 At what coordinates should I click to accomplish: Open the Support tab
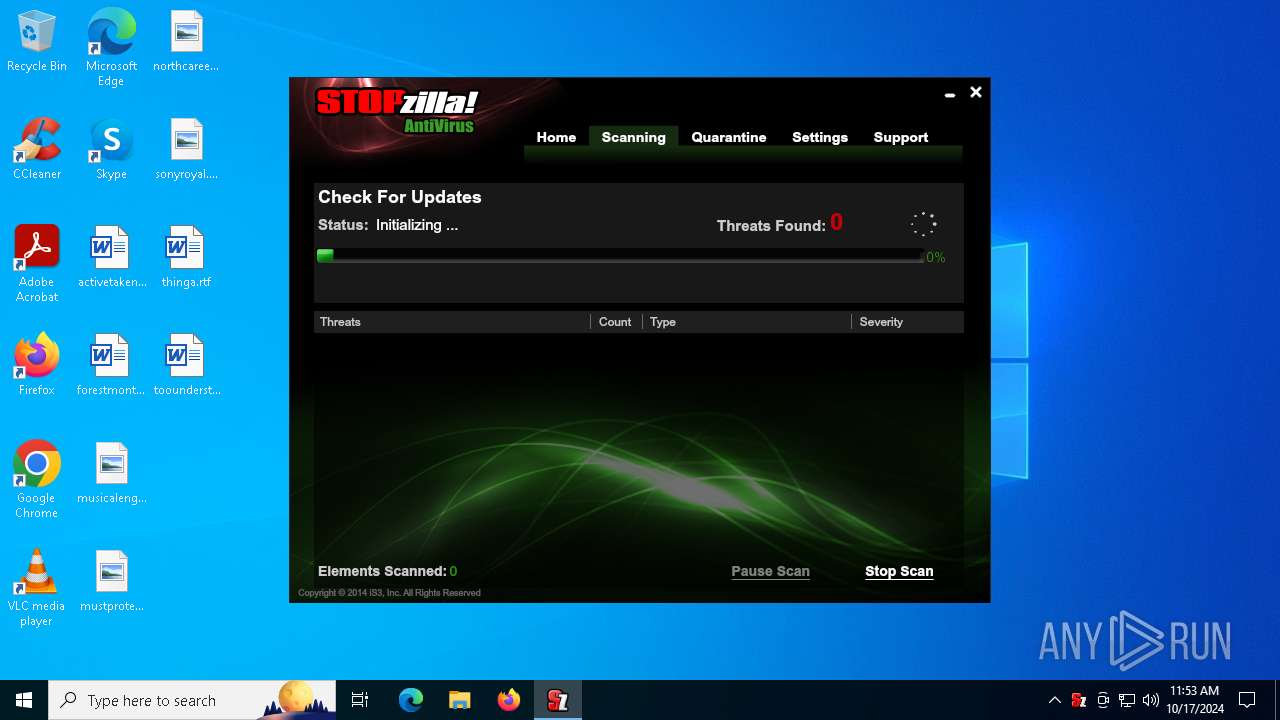[901, 137]
